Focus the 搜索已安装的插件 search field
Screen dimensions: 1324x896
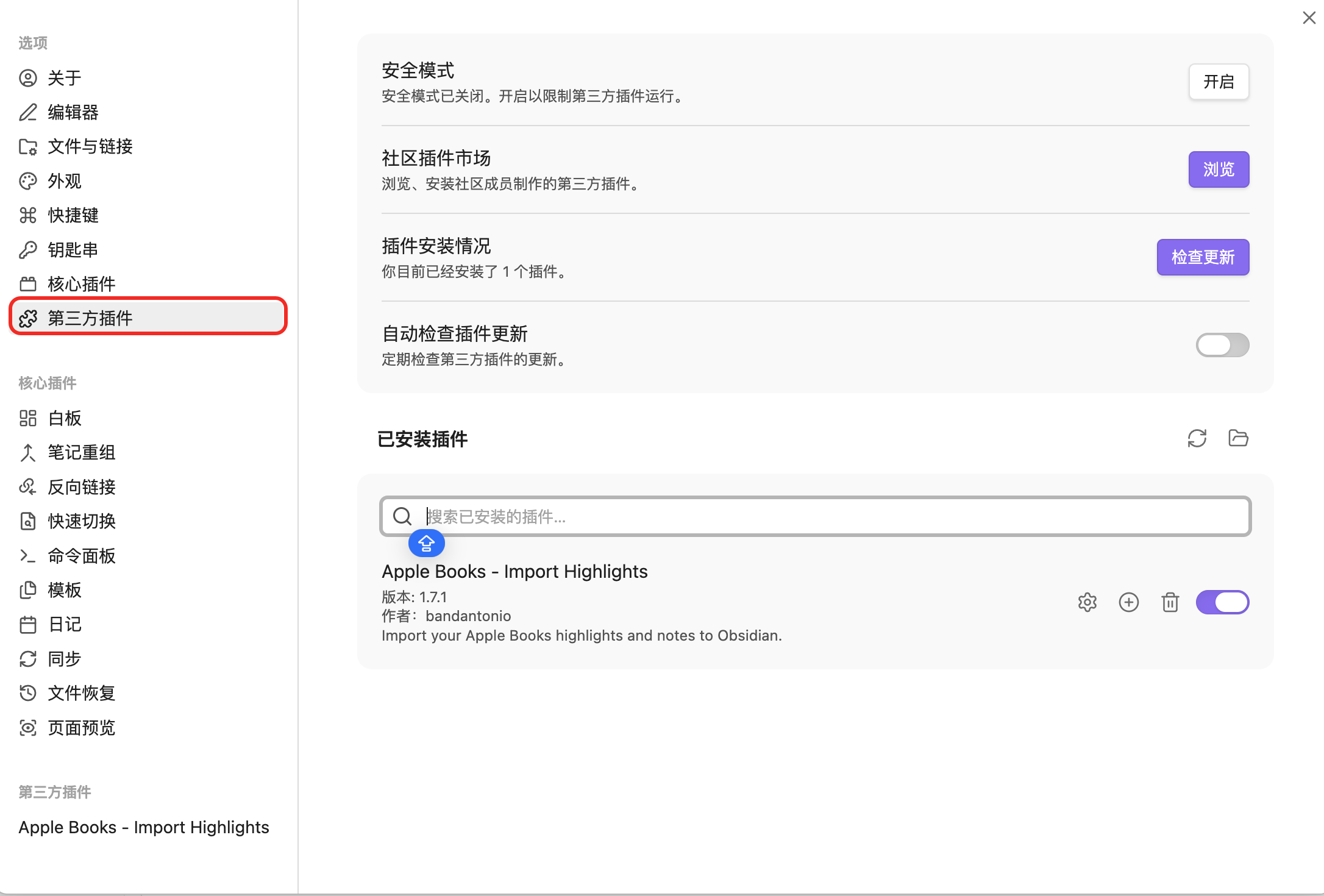coord(815,516)
